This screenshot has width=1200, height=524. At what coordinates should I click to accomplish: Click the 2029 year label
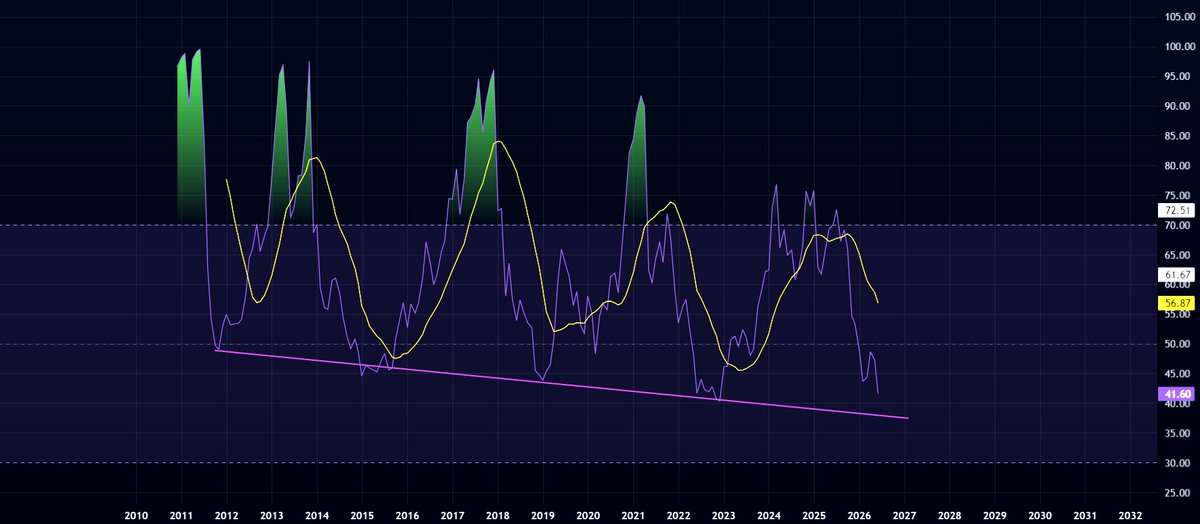coord(995,514)
